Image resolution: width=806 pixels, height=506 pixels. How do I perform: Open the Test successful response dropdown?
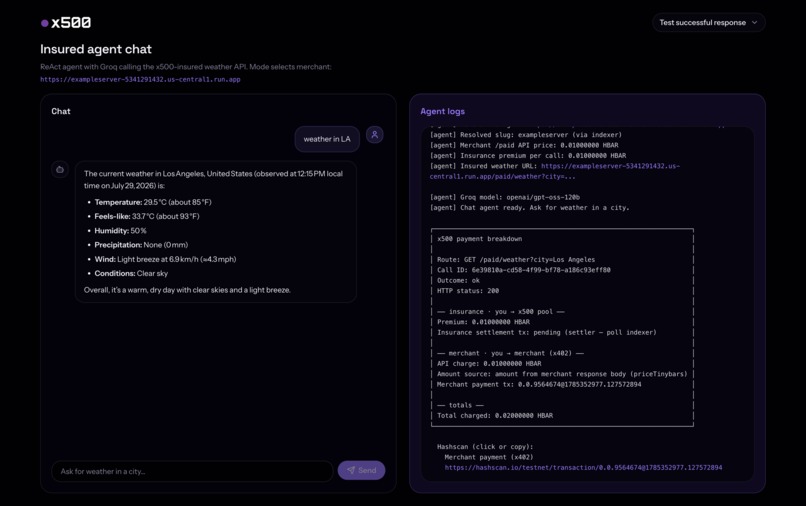(708, 23)
